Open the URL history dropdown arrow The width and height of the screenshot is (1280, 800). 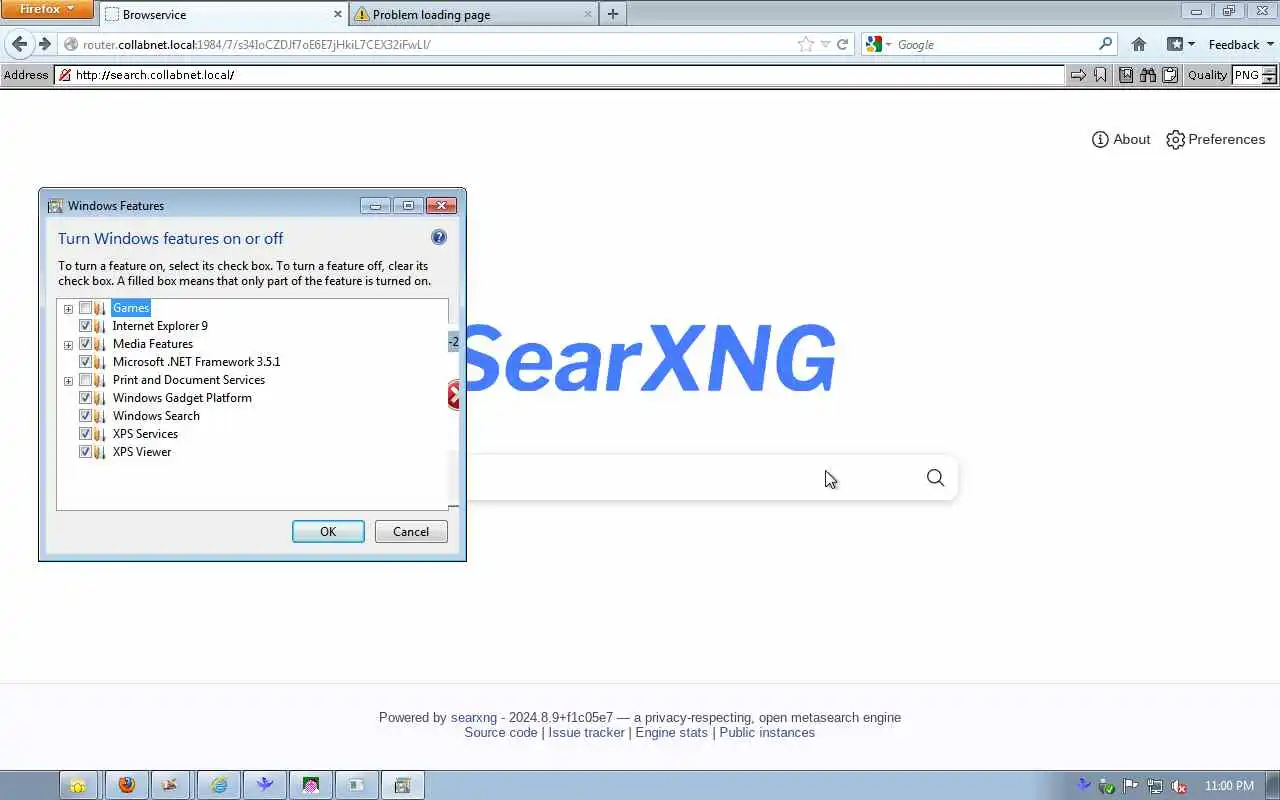pos(825,44)
